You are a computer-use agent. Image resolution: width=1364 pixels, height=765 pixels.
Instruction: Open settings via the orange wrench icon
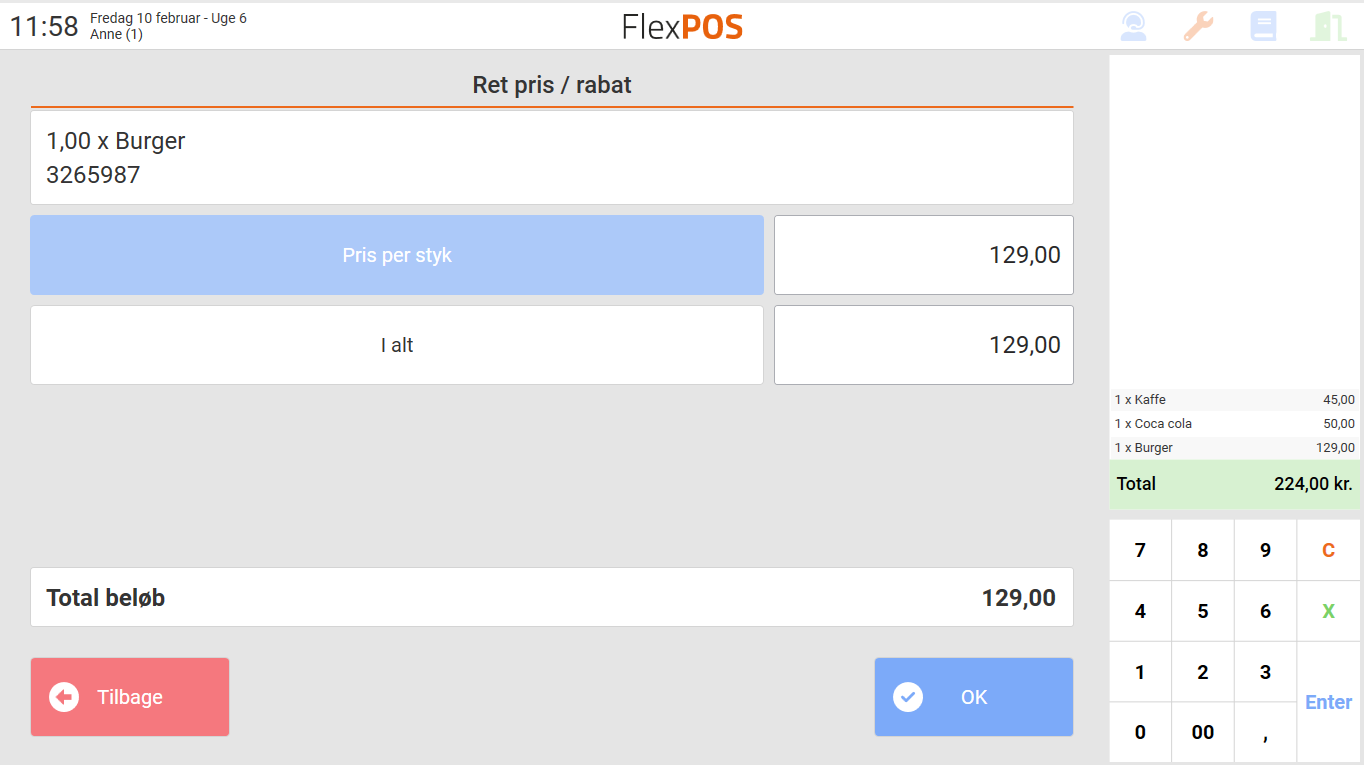1197,25
